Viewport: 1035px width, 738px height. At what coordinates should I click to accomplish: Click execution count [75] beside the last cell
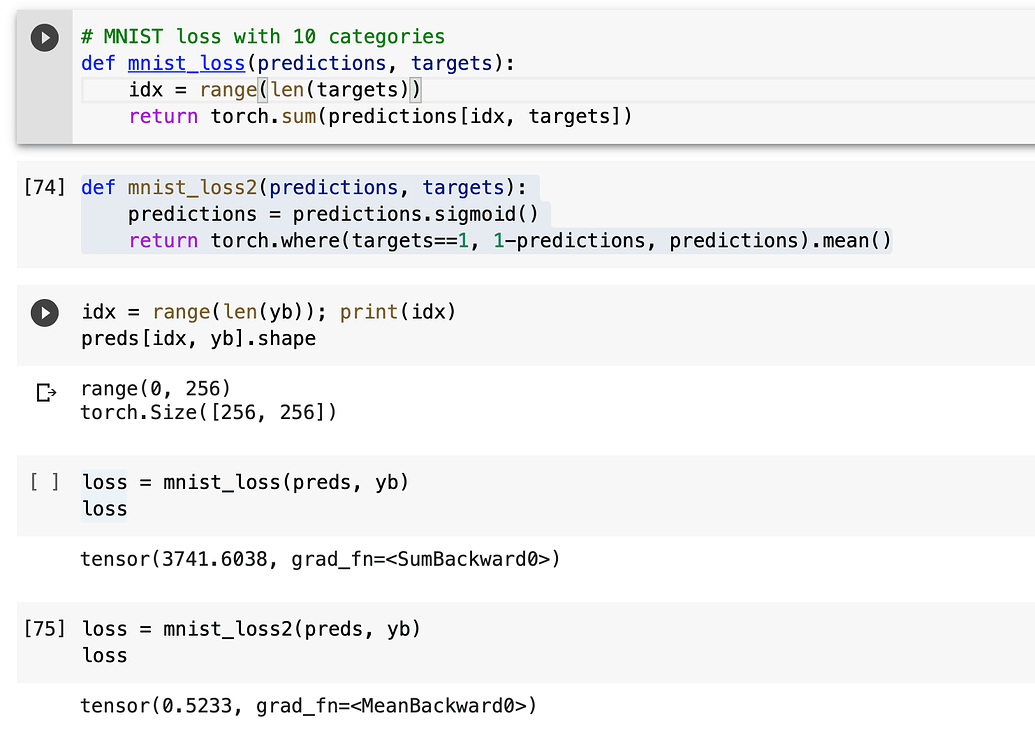[x=43, y=628]
